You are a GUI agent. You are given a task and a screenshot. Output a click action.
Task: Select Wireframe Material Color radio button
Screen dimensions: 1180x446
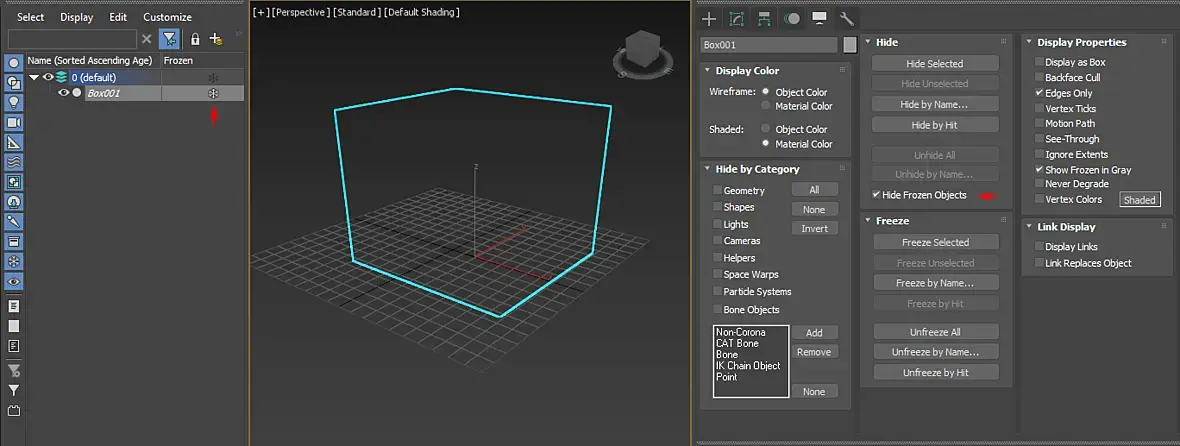coord(766,106)
